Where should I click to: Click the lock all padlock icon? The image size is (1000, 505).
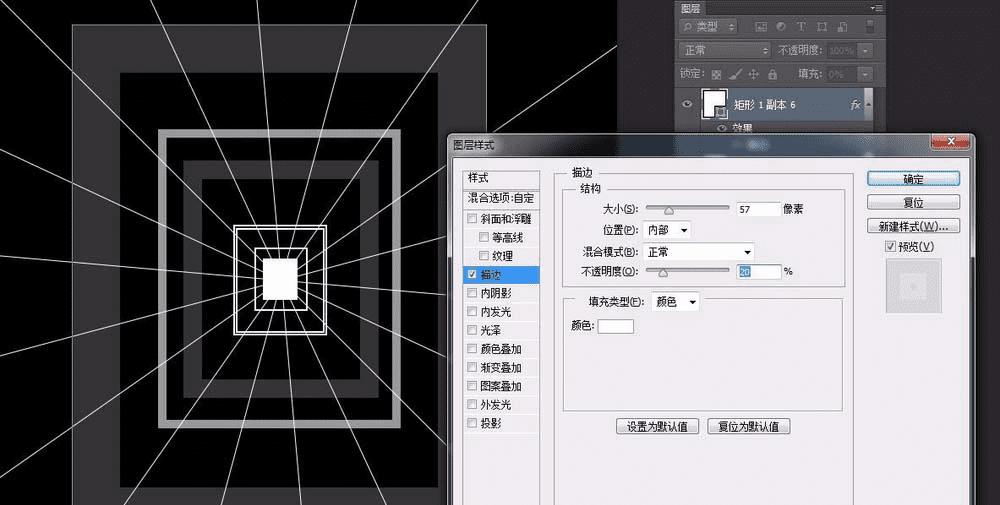(772, 74)
